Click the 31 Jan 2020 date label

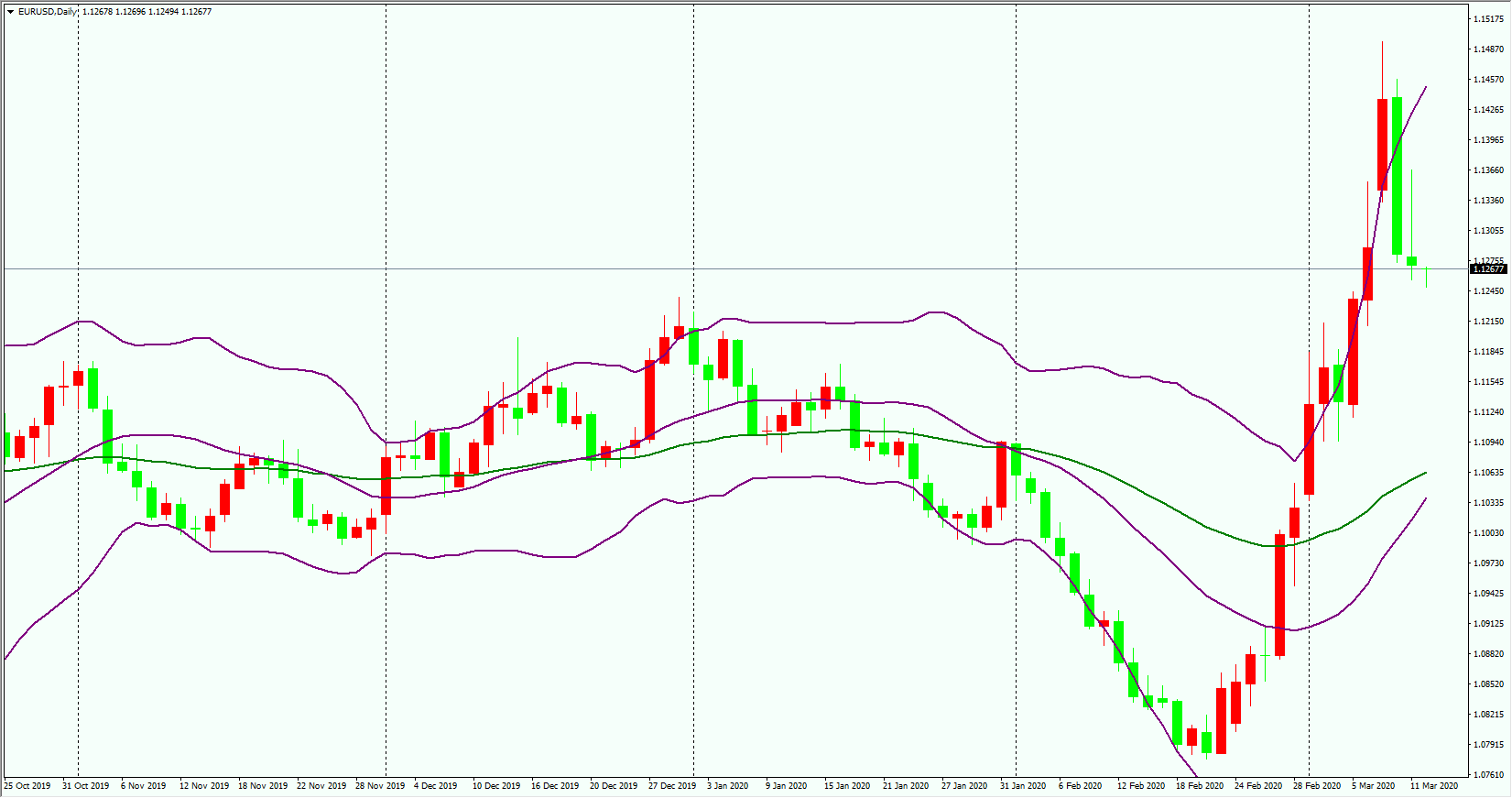(1023, 785)
